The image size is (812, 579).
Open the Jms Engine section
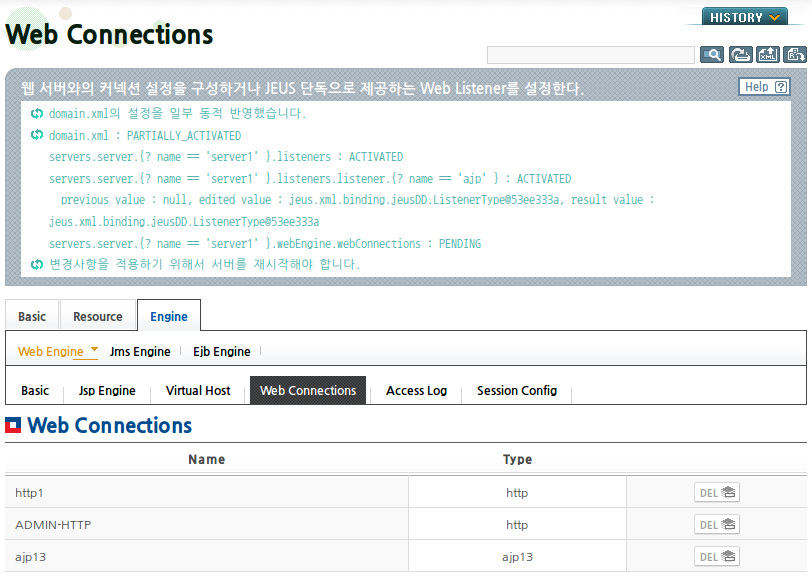pyautogui.click(x=140, y=352)
